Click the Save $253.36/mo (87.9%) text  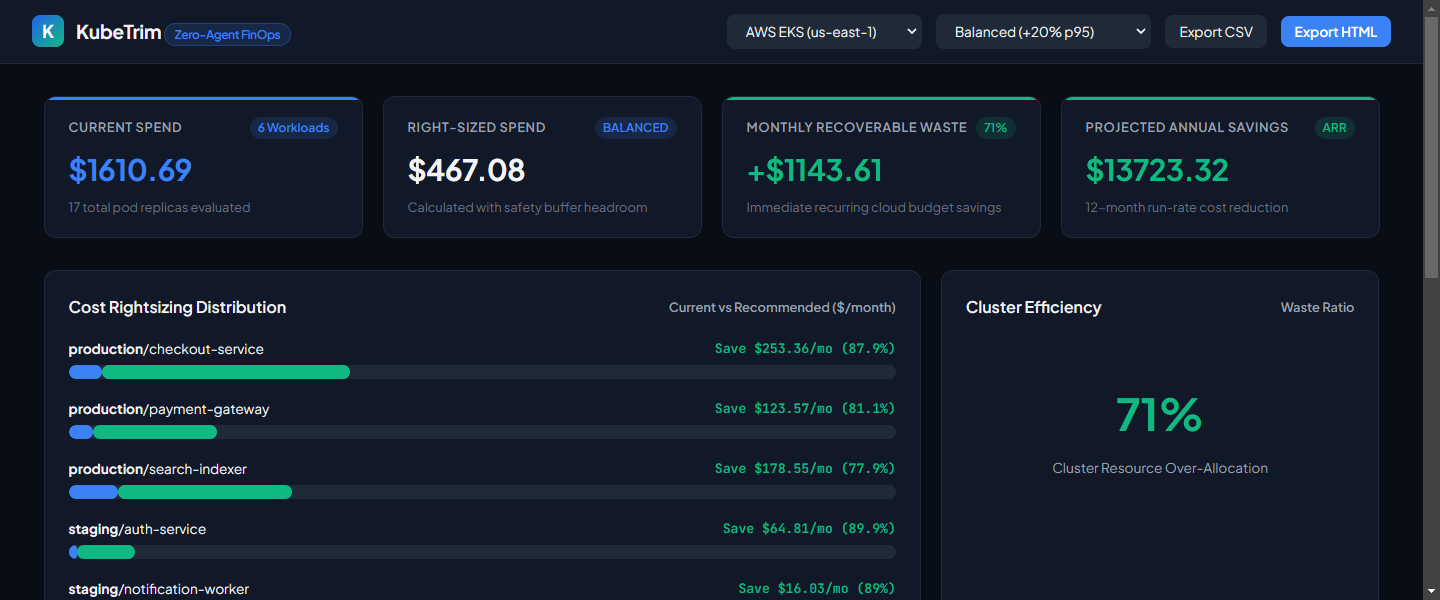pos(805,349)
